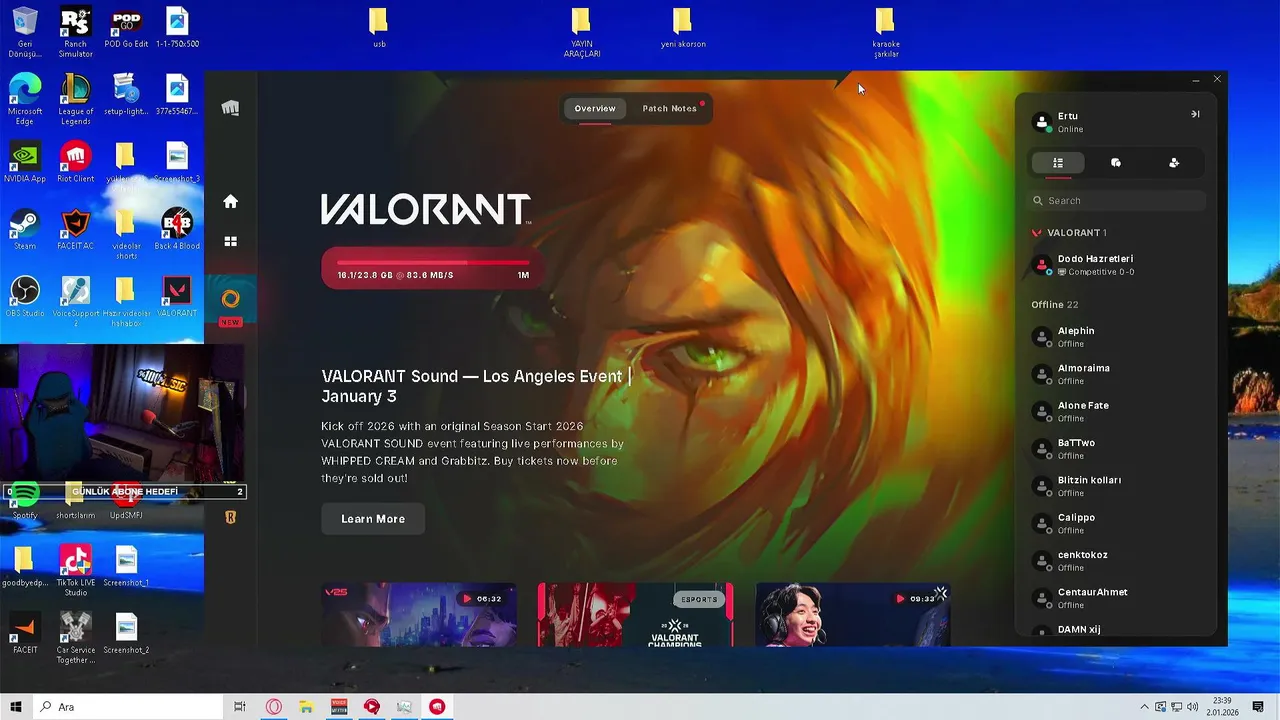Select friend Alone Fate
The height and width of the screenshot is (720, 1280).
coord(1117,411)
